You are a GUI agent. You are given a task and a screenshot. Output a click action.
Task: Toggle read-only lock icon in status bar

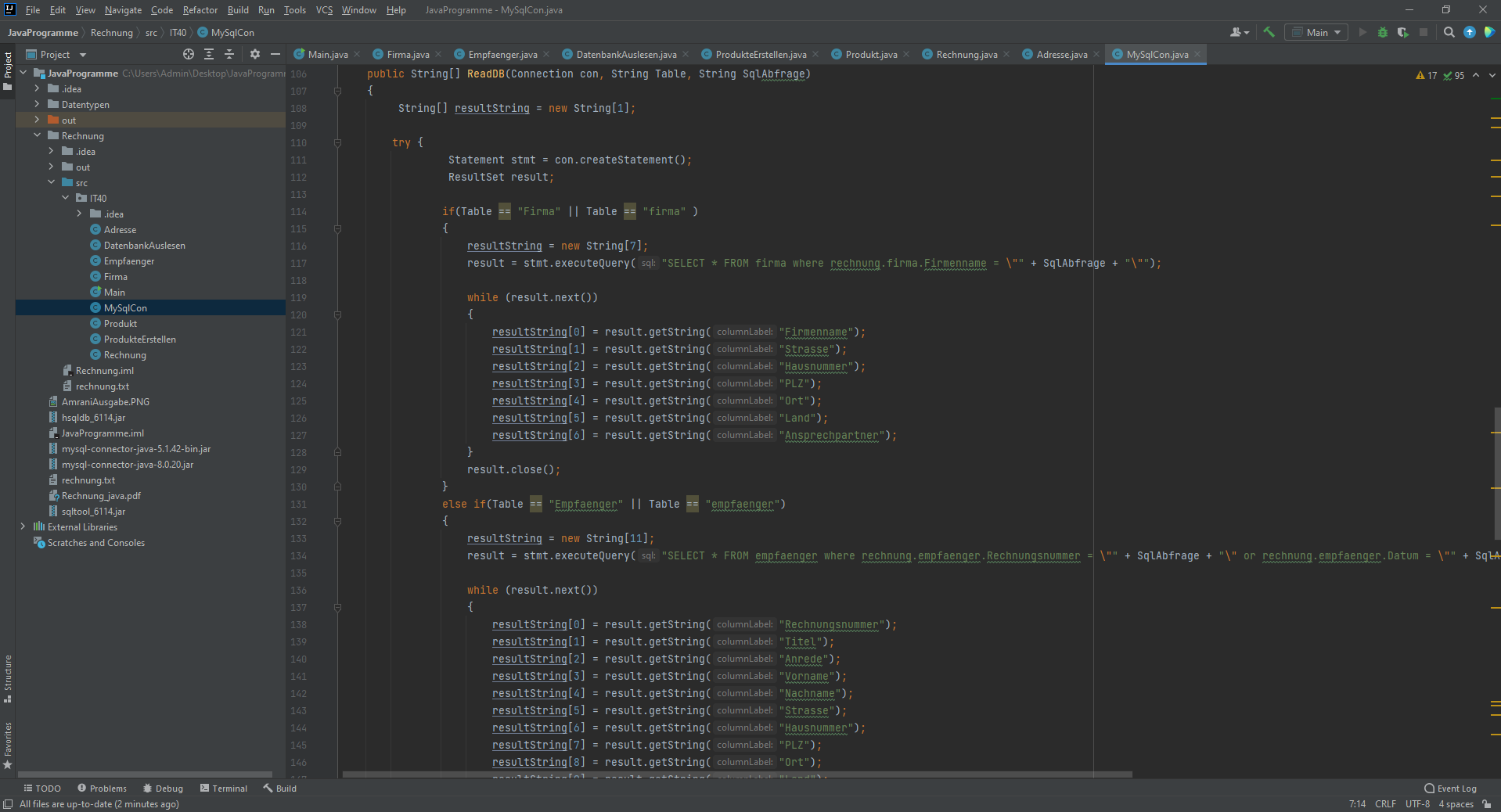point(1487,804)
